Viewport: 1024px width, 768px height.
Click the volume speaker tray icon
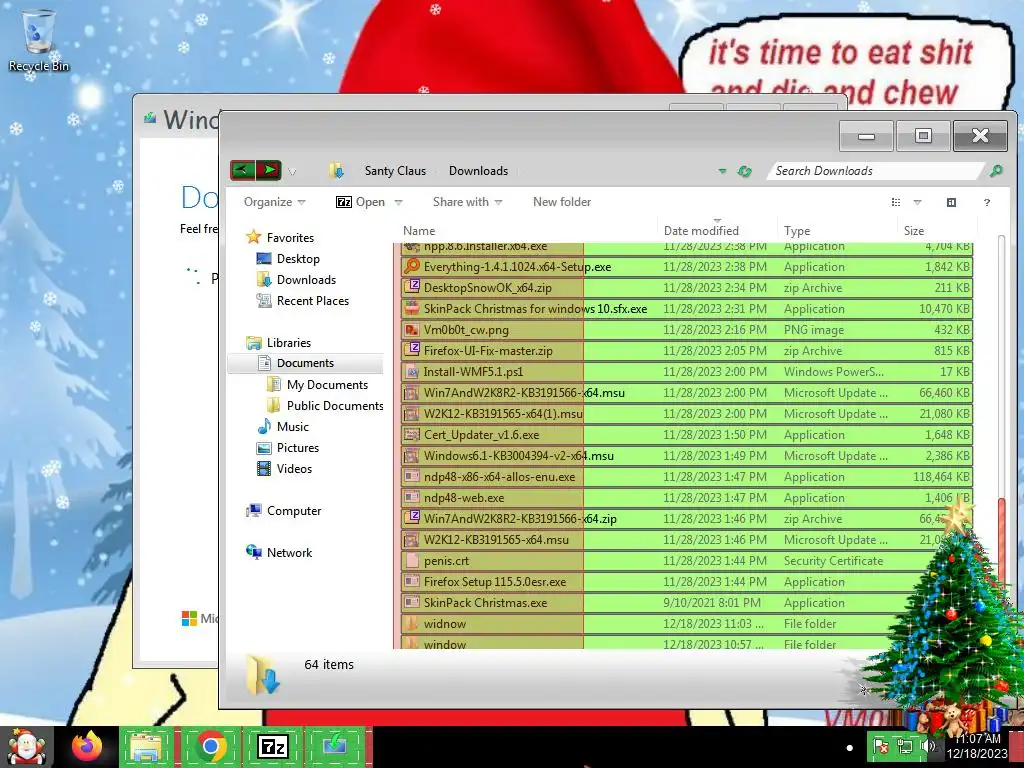tap(927, 746)
